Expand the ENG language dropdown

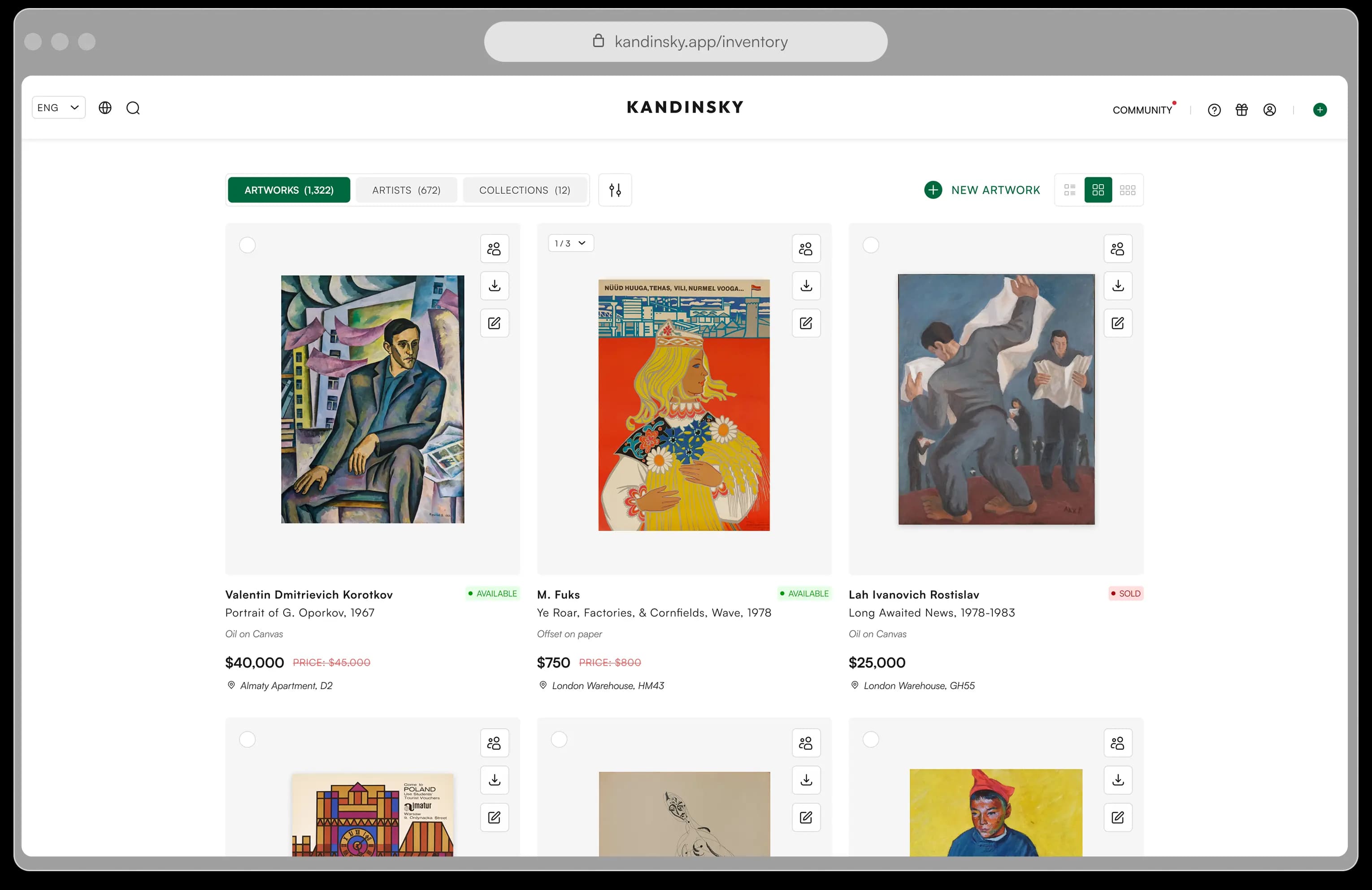point(59,108)
